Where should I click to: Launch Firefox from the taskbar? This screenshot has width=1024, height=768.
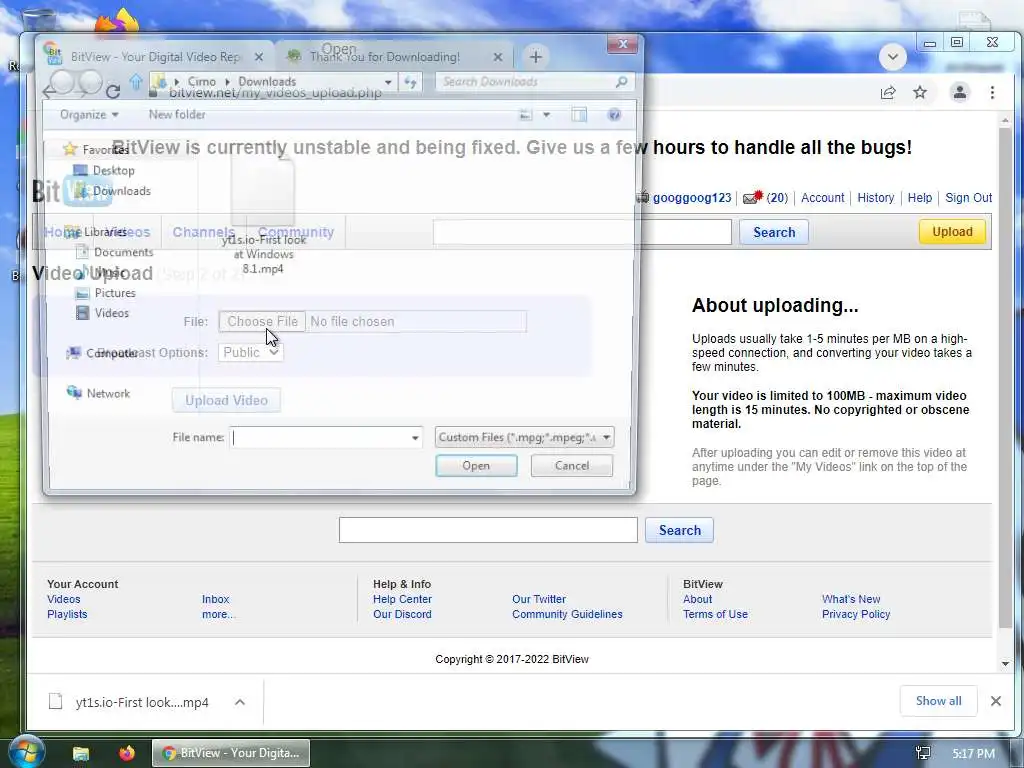coord(127,753)
